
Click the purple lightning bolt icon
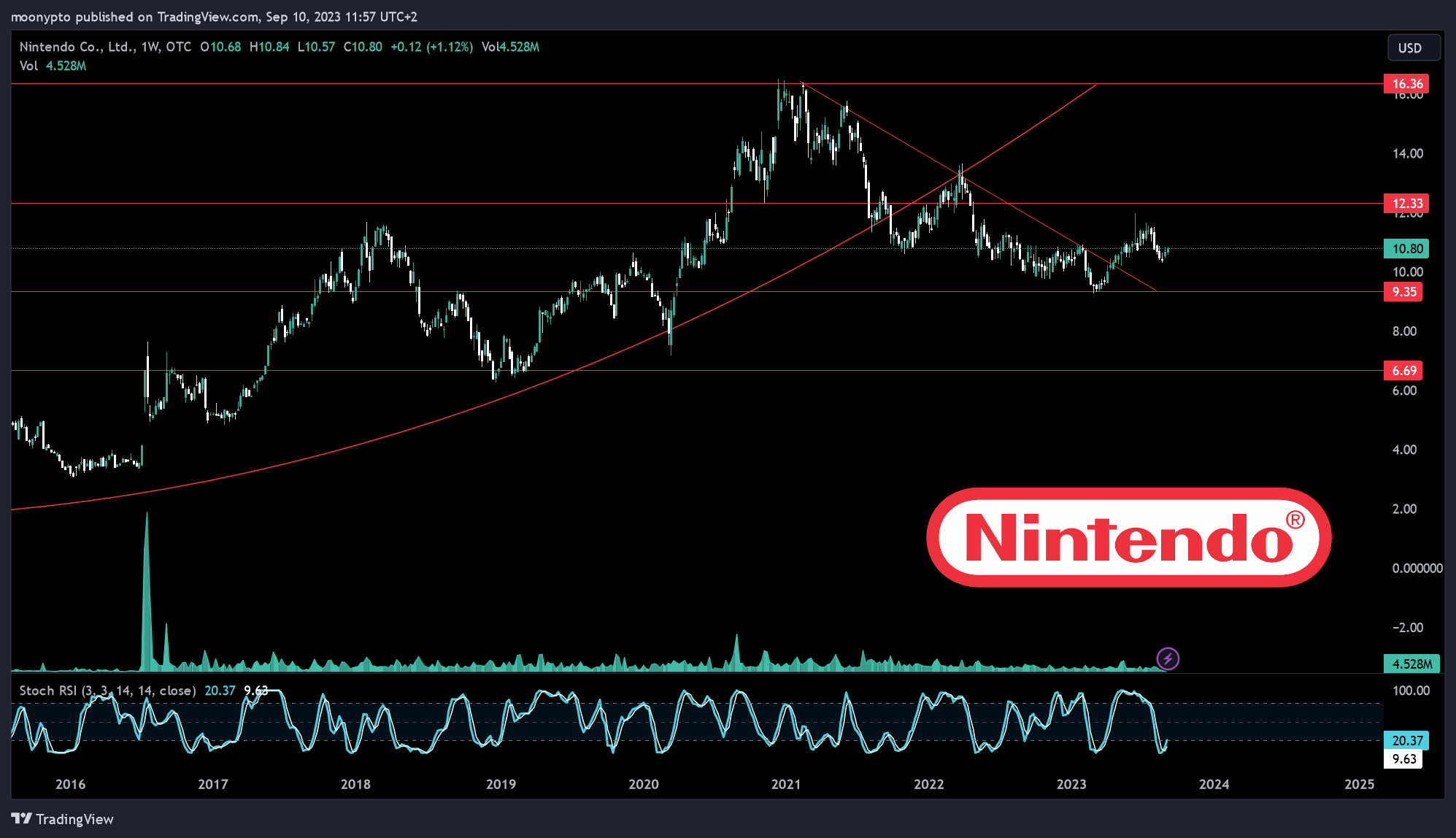pos(1168,658)
